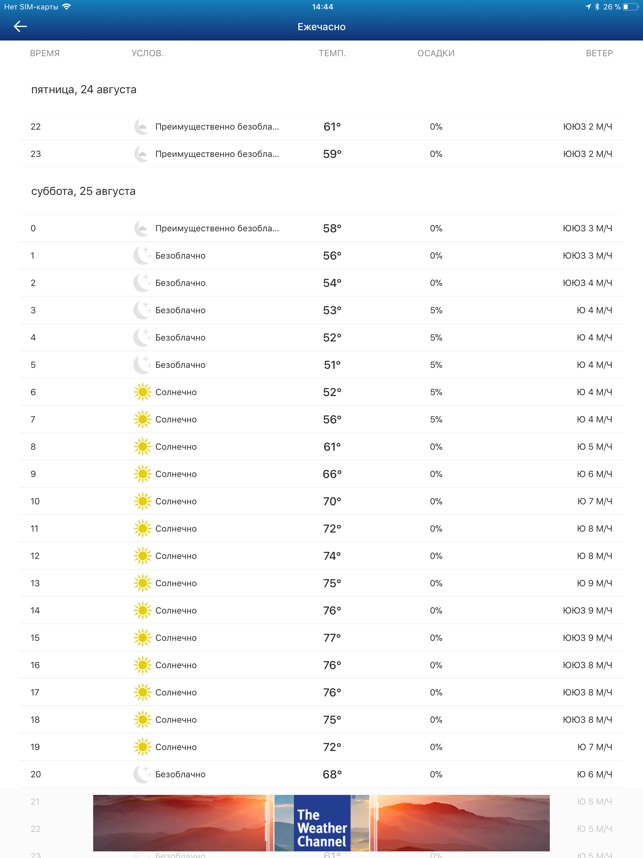Tap the пятница, 24 августа section header
The height and width of the screenshot is (858, 643).
(84, 89)
